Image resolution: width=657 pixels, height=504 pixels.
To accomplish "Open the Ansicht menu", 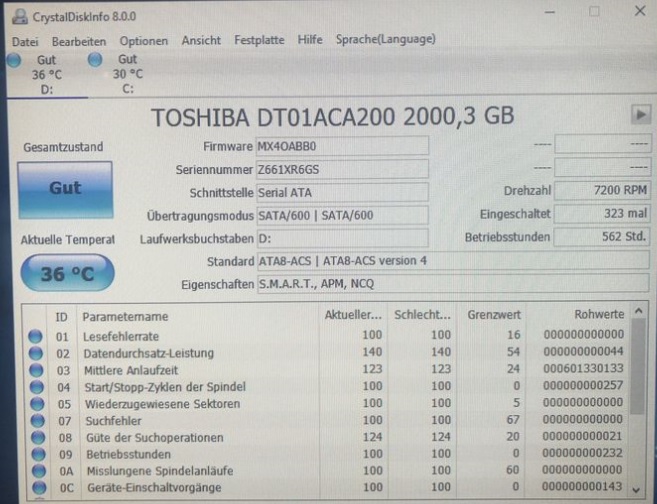I will pyautogui.click(x=201, y=41).
